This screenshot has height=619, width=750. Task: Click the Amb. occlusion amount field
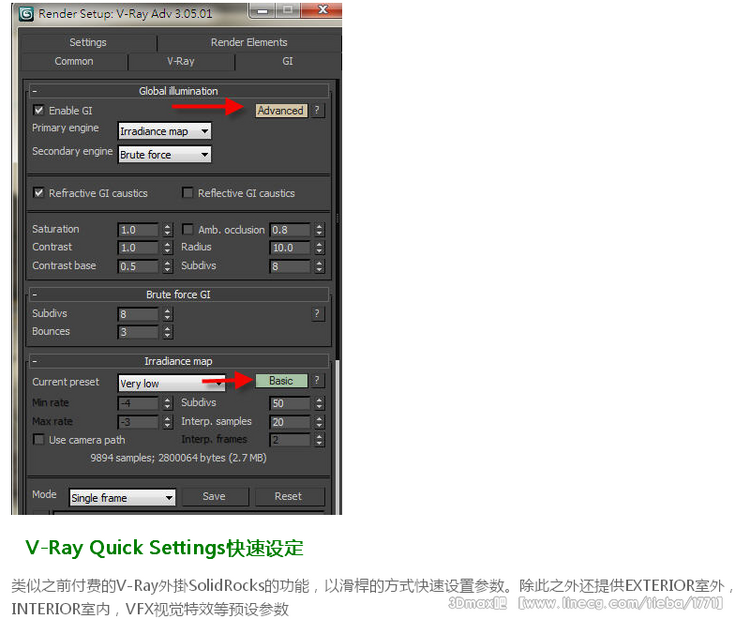pos(290,230)
